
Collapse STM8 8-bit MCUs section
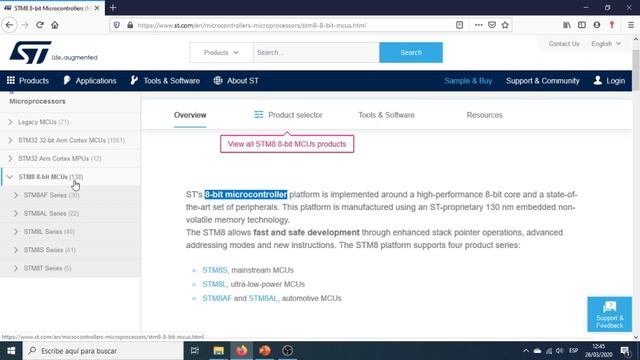click(10, 177)
